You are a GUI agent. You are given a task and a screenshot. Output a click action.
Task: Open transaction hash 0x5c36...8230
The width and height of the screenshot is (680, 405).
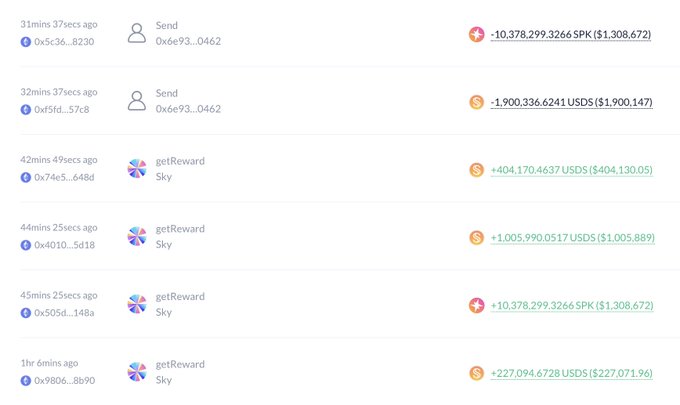[65, 42]
